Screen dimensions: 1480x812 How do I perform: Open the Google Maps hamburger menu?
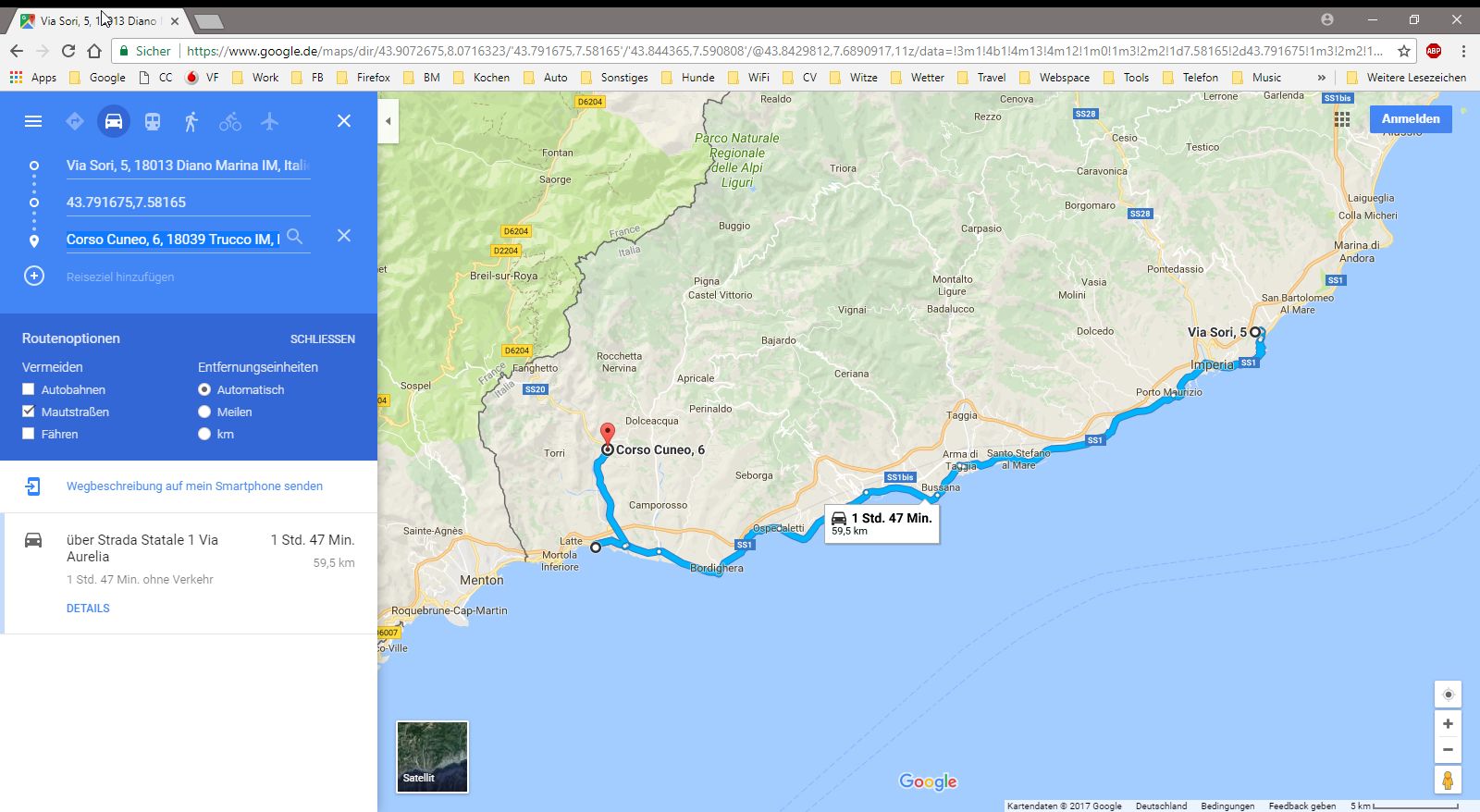coord(33,121)
